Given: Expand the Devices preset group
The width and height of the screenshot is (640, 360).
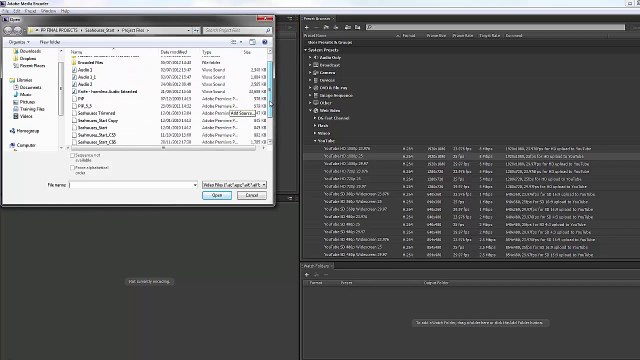Looking at the screenshot, I should click(310, 80).
